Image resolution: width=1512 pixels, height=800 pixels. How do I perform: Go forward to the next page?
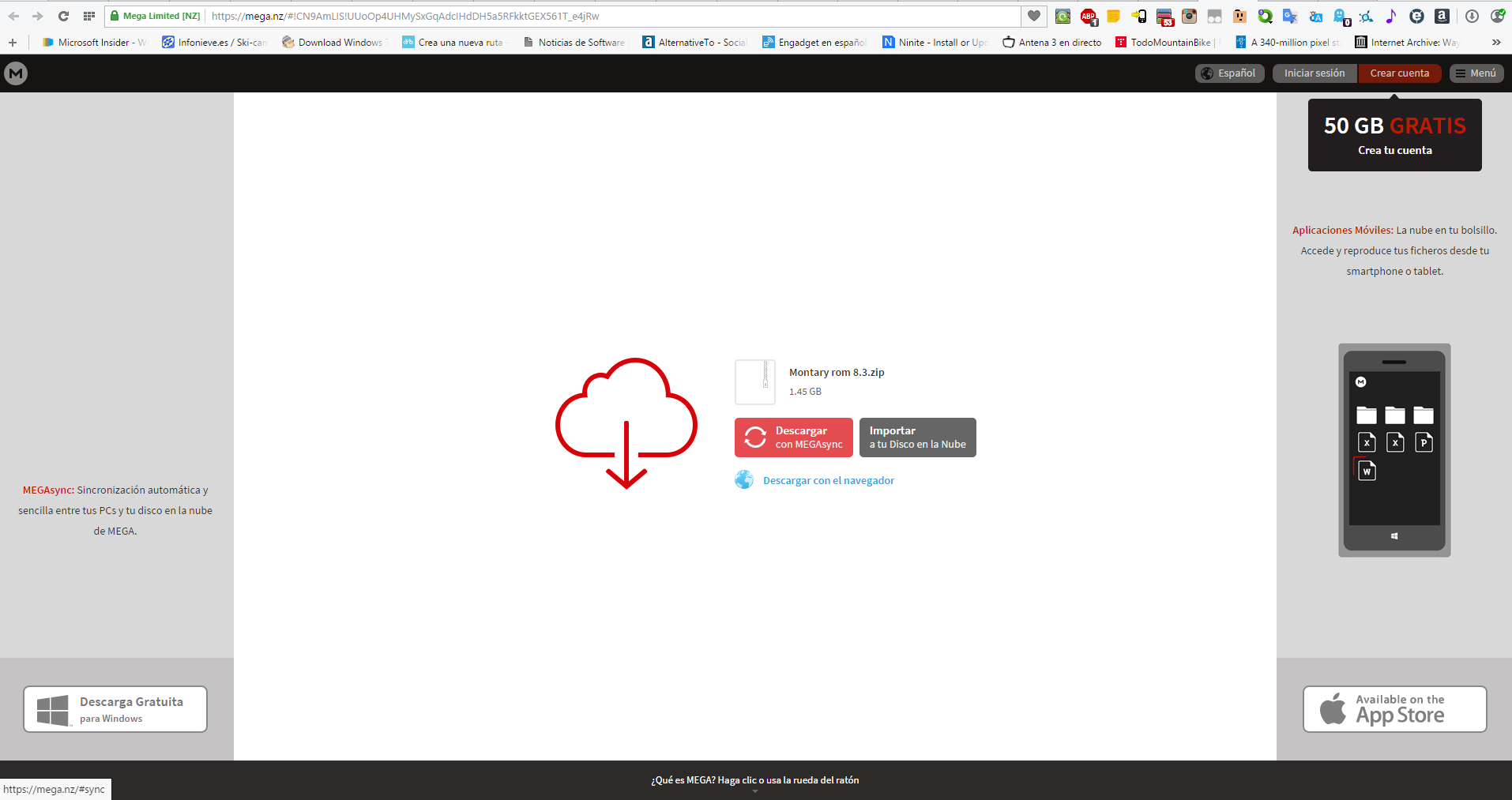click(x=37, y=16)
